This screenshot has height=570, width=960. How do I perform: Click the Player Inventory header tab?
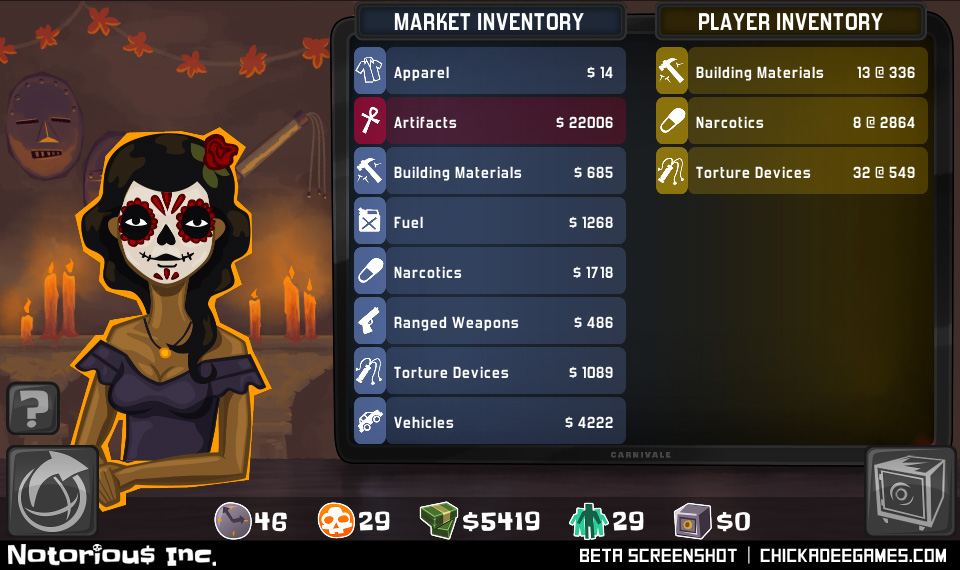pos(790,21)
